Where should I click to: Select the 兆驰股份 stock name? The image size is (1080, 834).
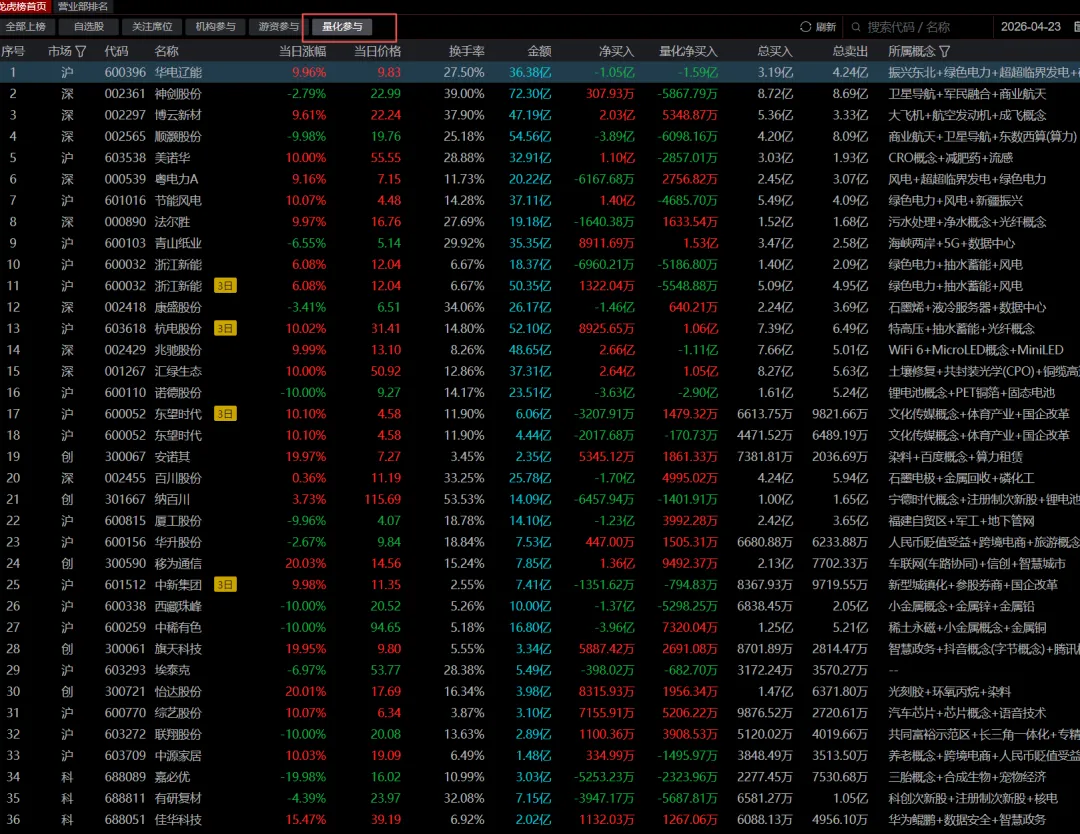coord(178,350)
